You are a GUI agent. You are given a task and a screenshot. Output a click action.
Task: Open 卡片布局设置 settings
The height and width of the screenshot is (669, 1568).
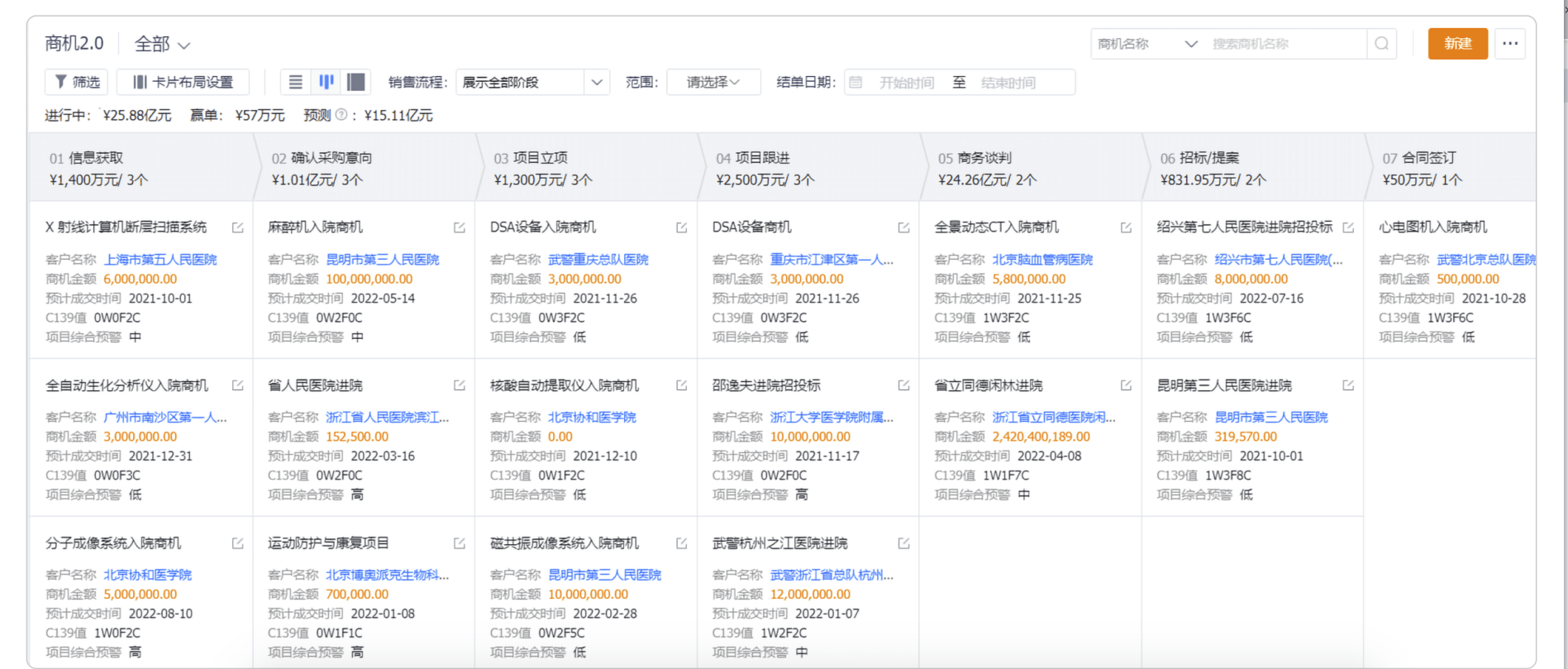(183, 82)
